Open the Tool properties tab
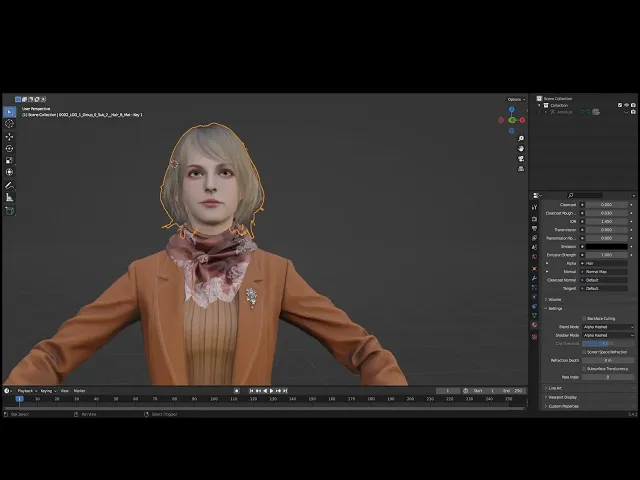Viewport: 640px width, 480px height. (534, 207)
